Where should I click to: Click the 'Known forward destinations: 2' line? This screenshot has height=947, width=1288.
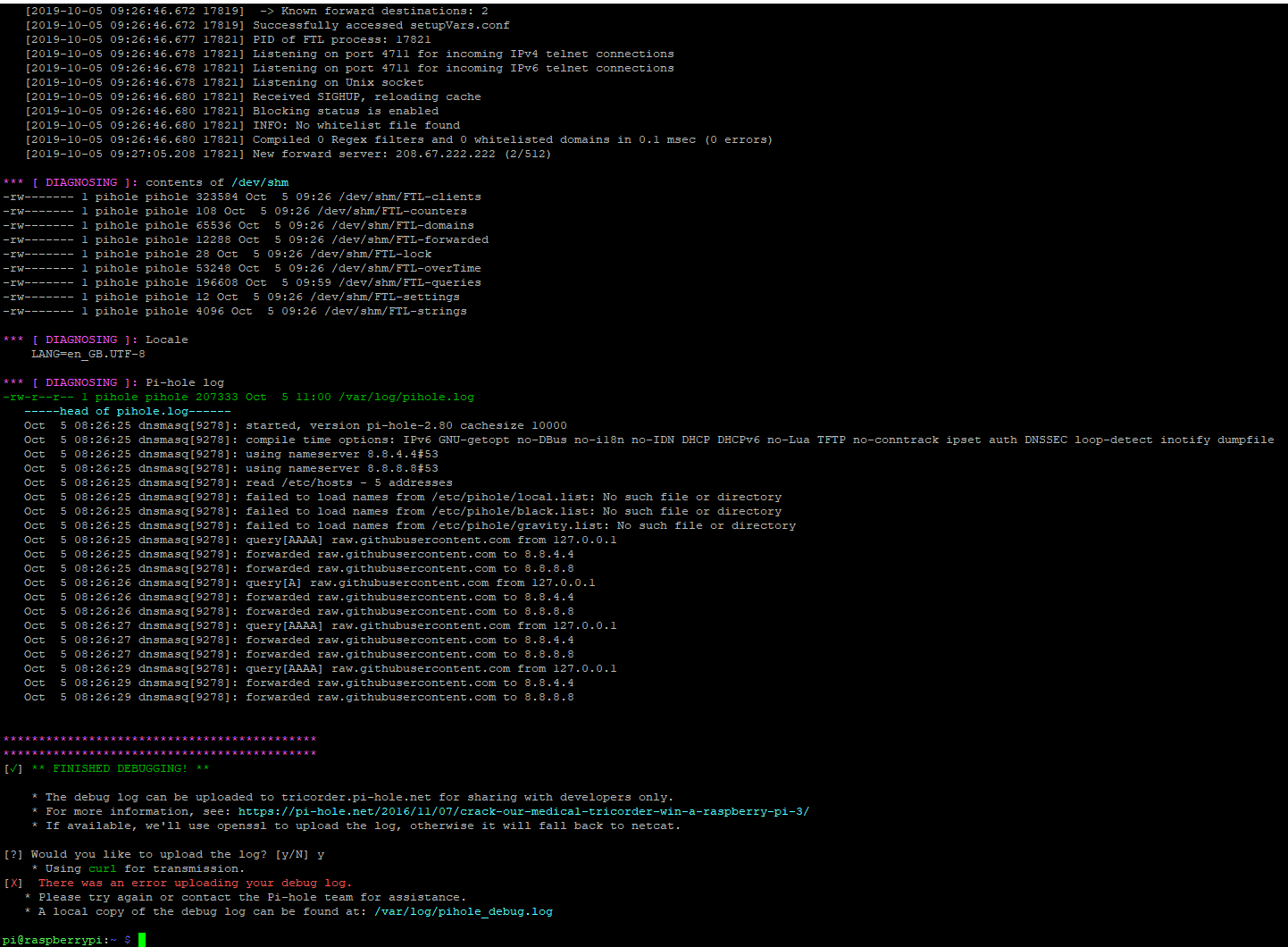[x=256, y=11]
